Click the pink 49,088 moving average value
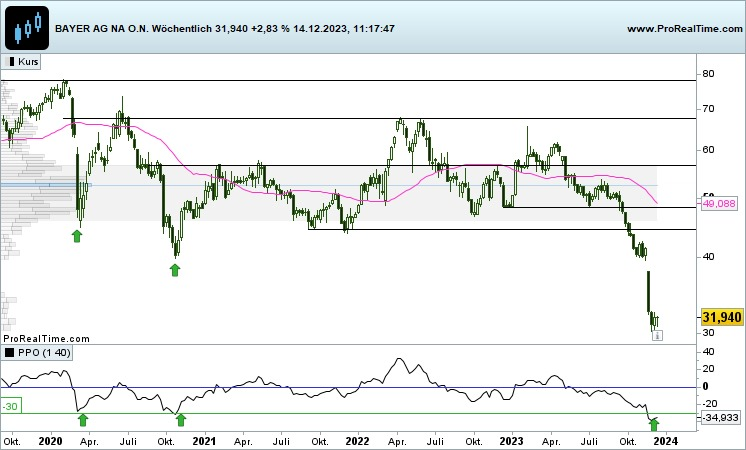The image size is (746, 450). 718,204
